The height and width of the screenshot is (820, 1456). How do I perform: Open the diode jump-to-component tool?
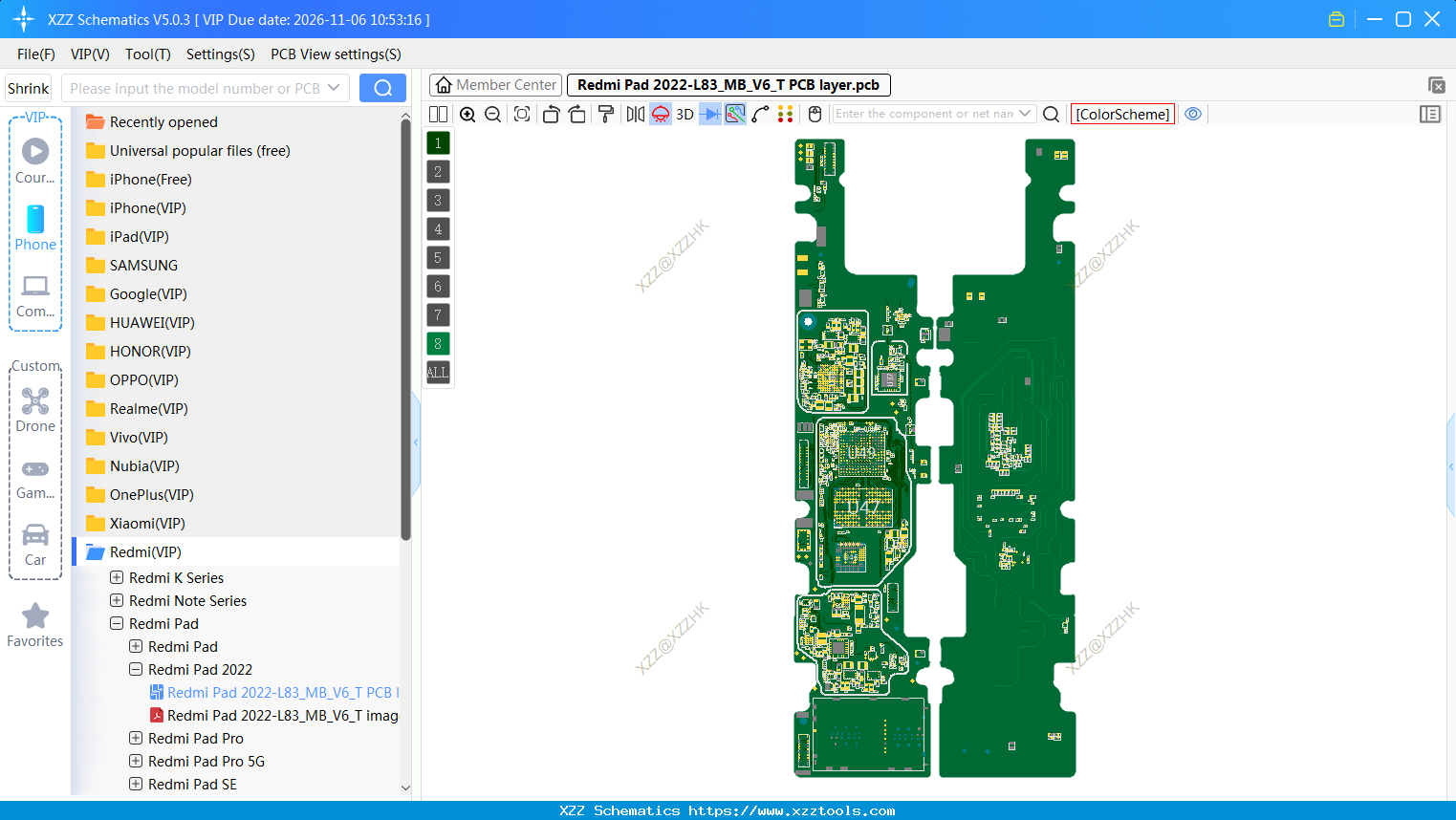click(x=711, y=114)
